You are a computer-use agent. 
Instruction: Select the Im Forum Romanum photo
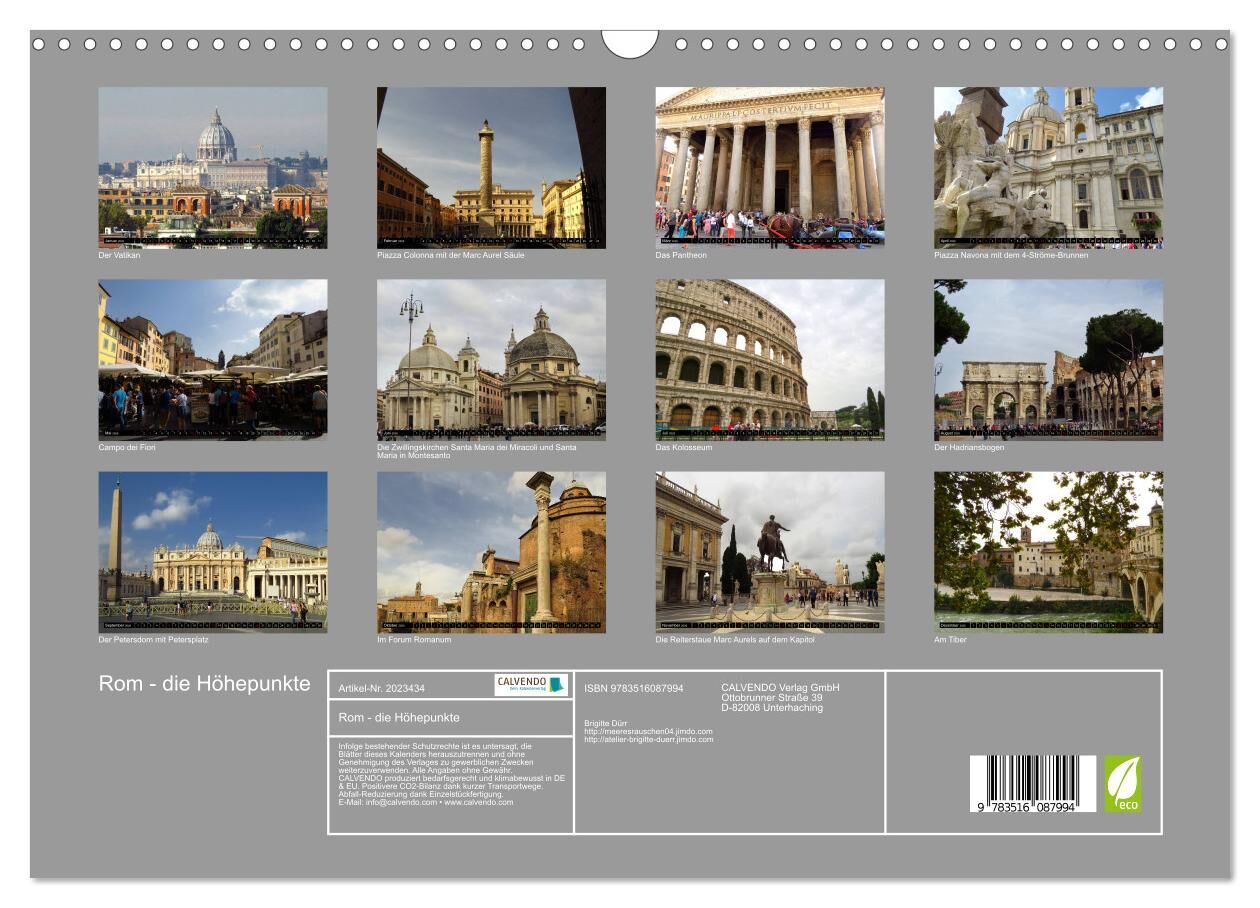click(491, 552)
